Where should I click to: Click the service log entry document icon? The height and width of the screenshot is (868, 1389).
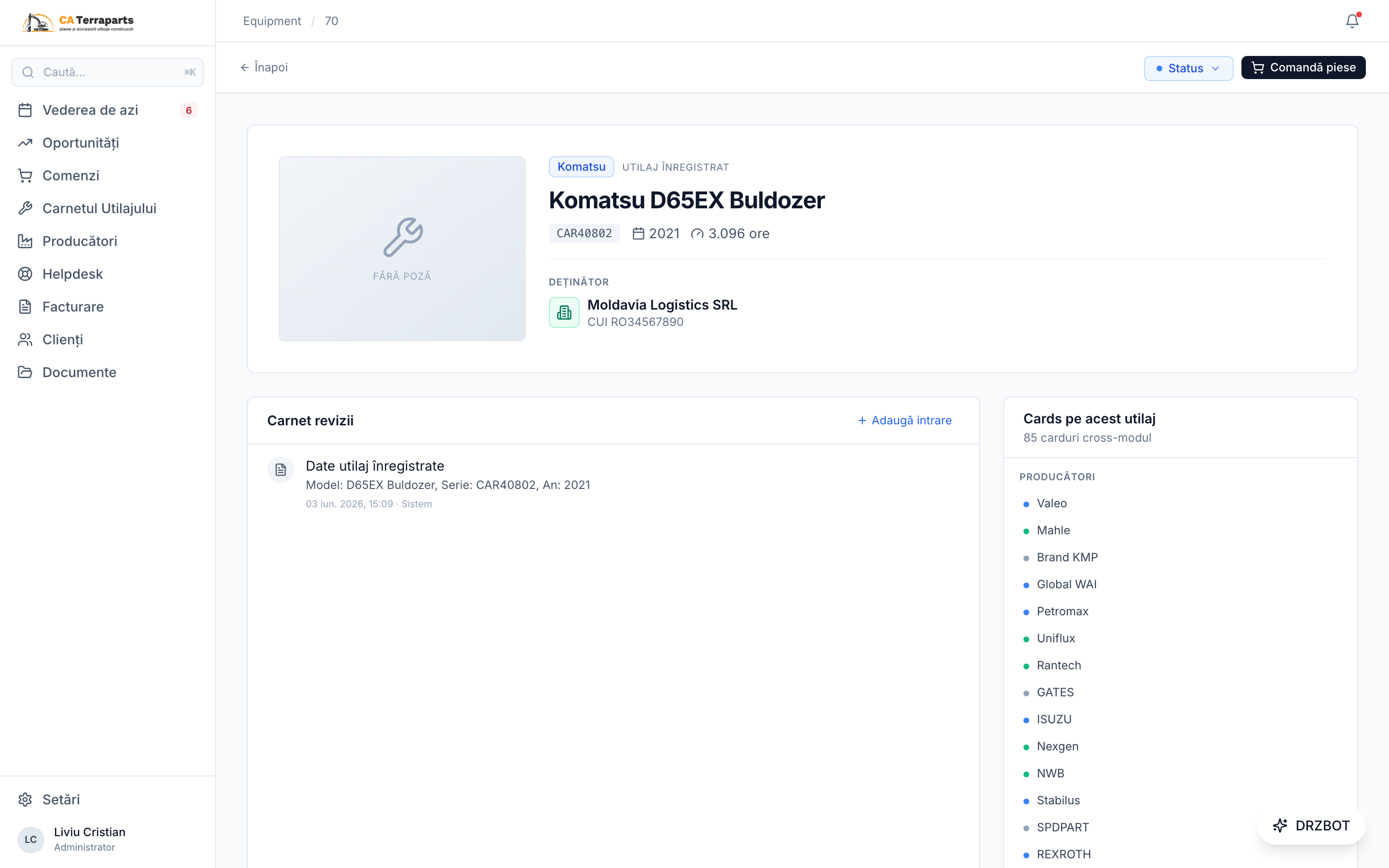281,470
